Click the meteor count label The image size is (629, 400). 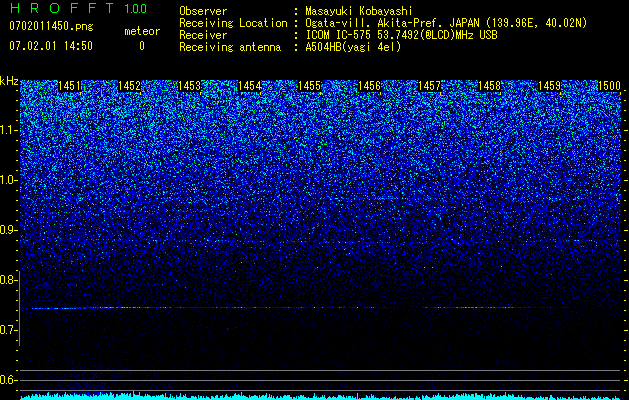(x=142, y=31)
